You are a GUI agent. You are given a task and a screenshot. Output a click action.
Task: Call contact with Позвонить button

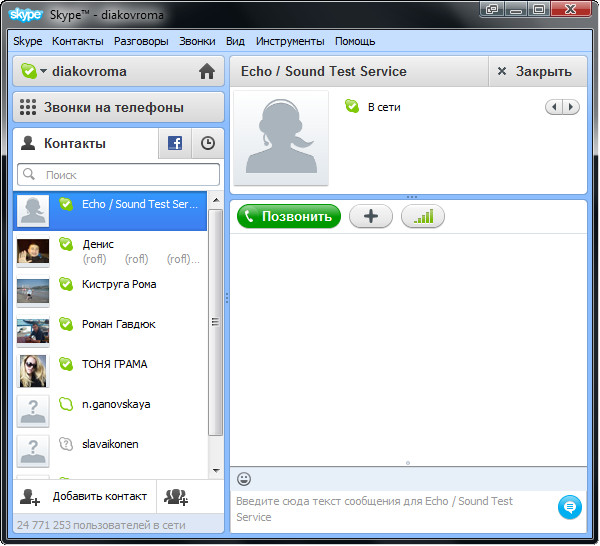[x=289, y=216]
